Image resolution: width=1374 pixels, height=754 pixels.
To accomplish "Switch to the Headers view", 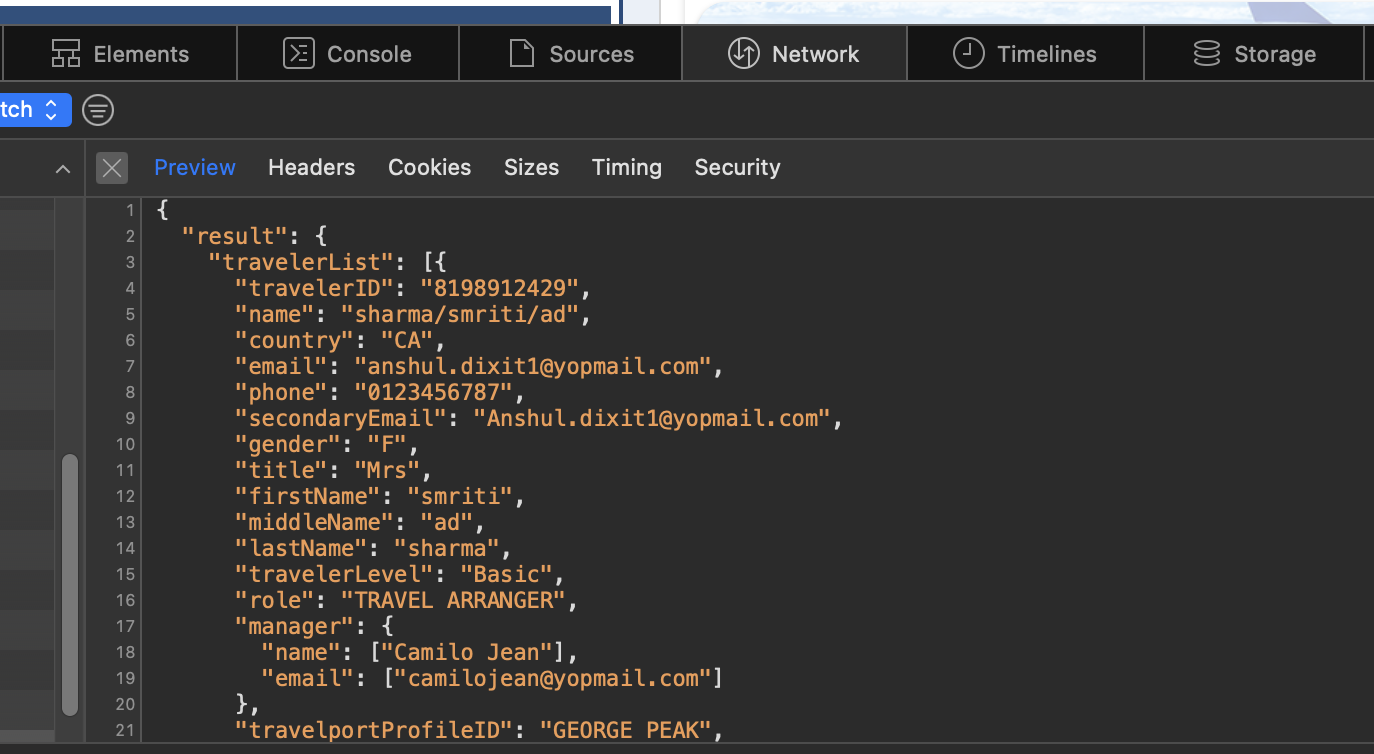I will click(x=311, y=168).
